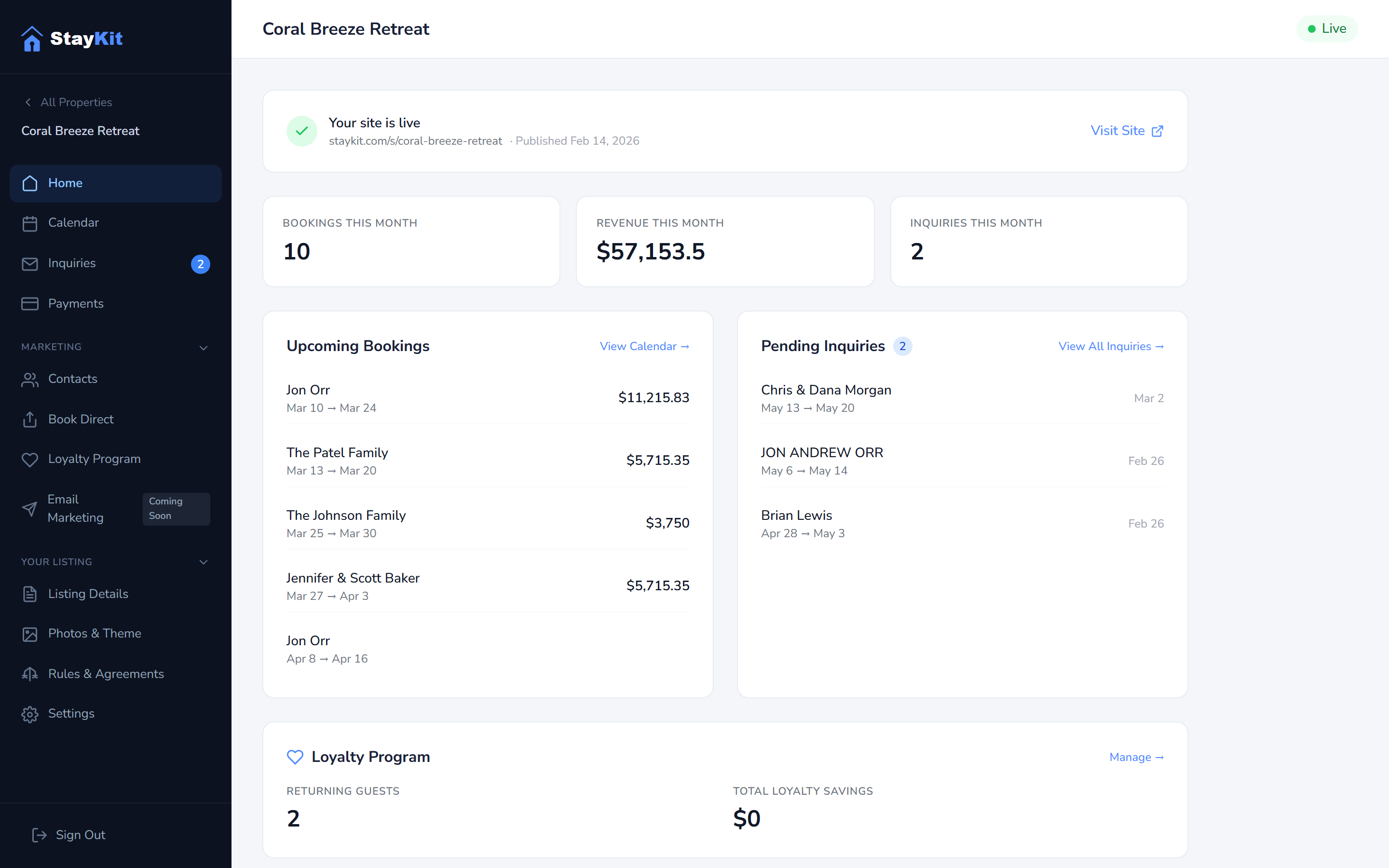Click the Contacts people icon
This screenshot has width=1389, height=868.
pyautogui.click(x=30, y=379)
